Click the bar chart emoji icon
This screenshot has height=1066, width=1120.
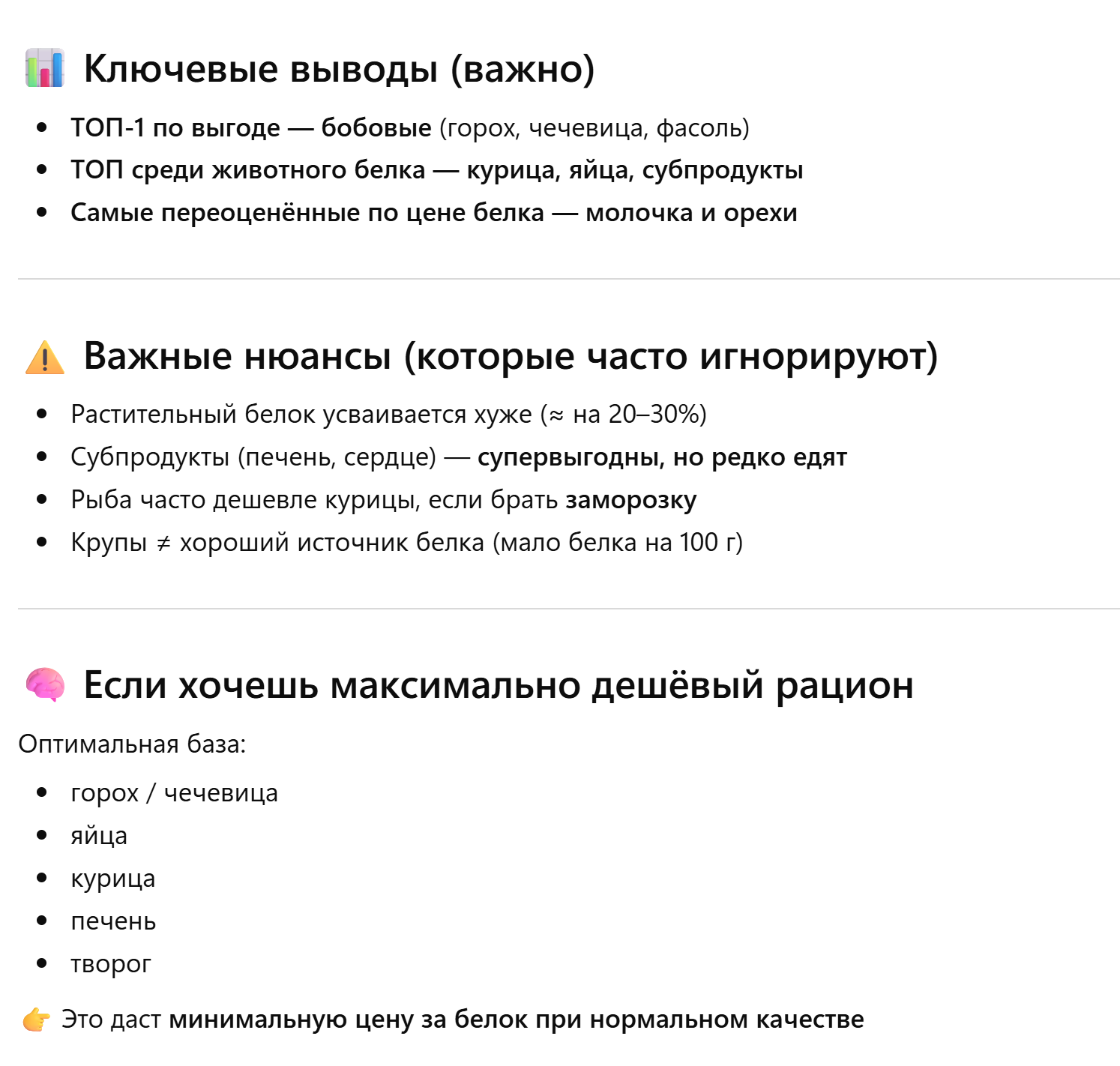(44, 68)
